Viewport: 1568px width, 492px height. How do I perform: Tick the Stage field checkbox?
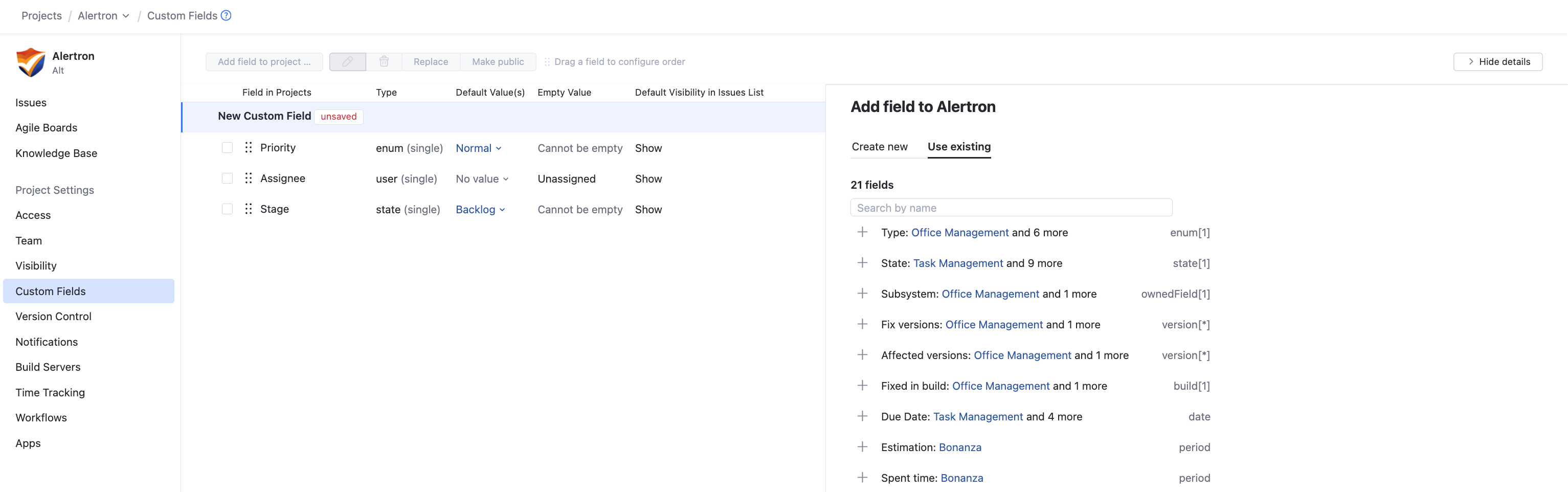[227, 209]
